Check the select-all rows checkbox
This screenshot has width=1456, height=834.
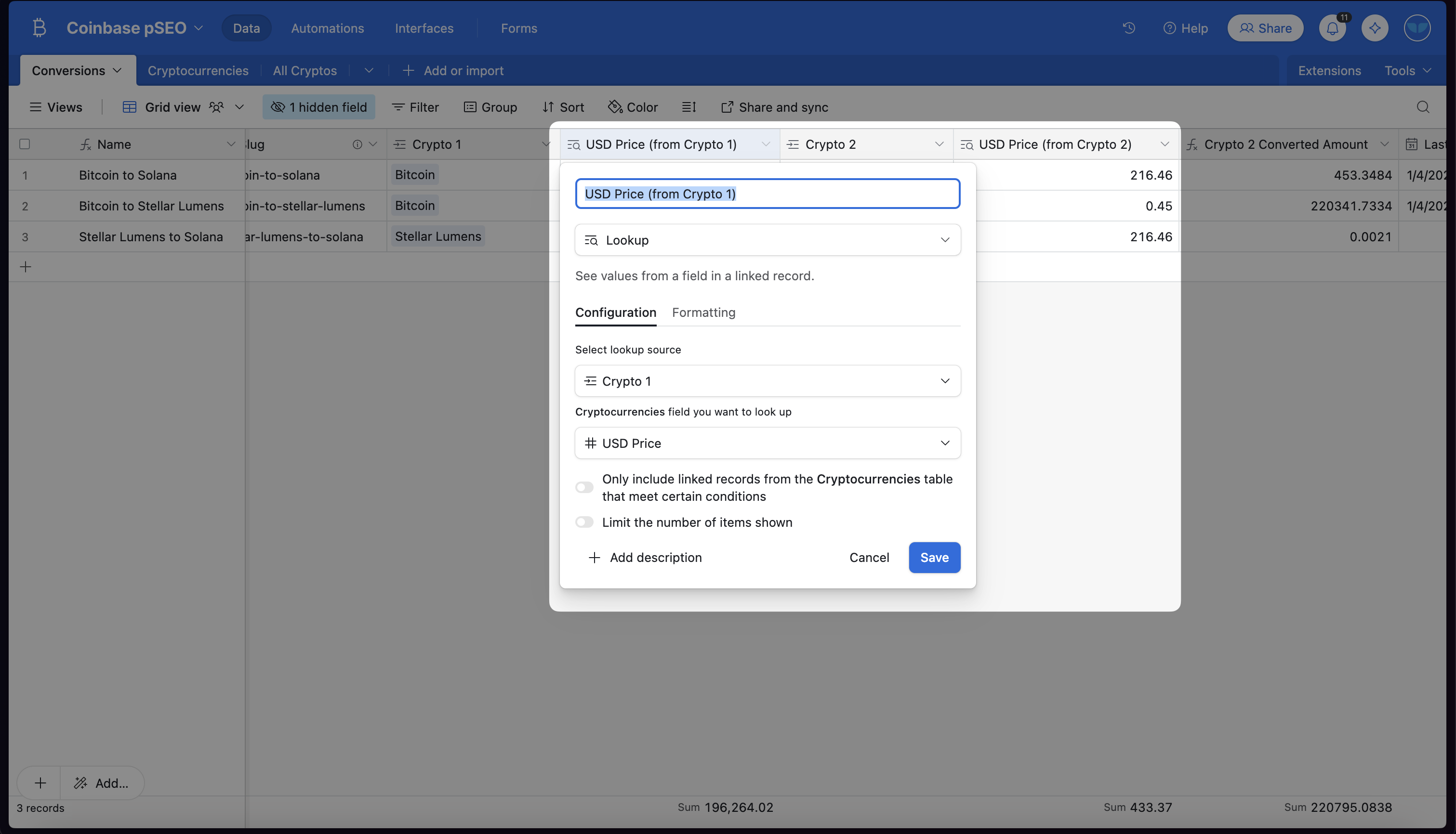[x=25, y=144]
